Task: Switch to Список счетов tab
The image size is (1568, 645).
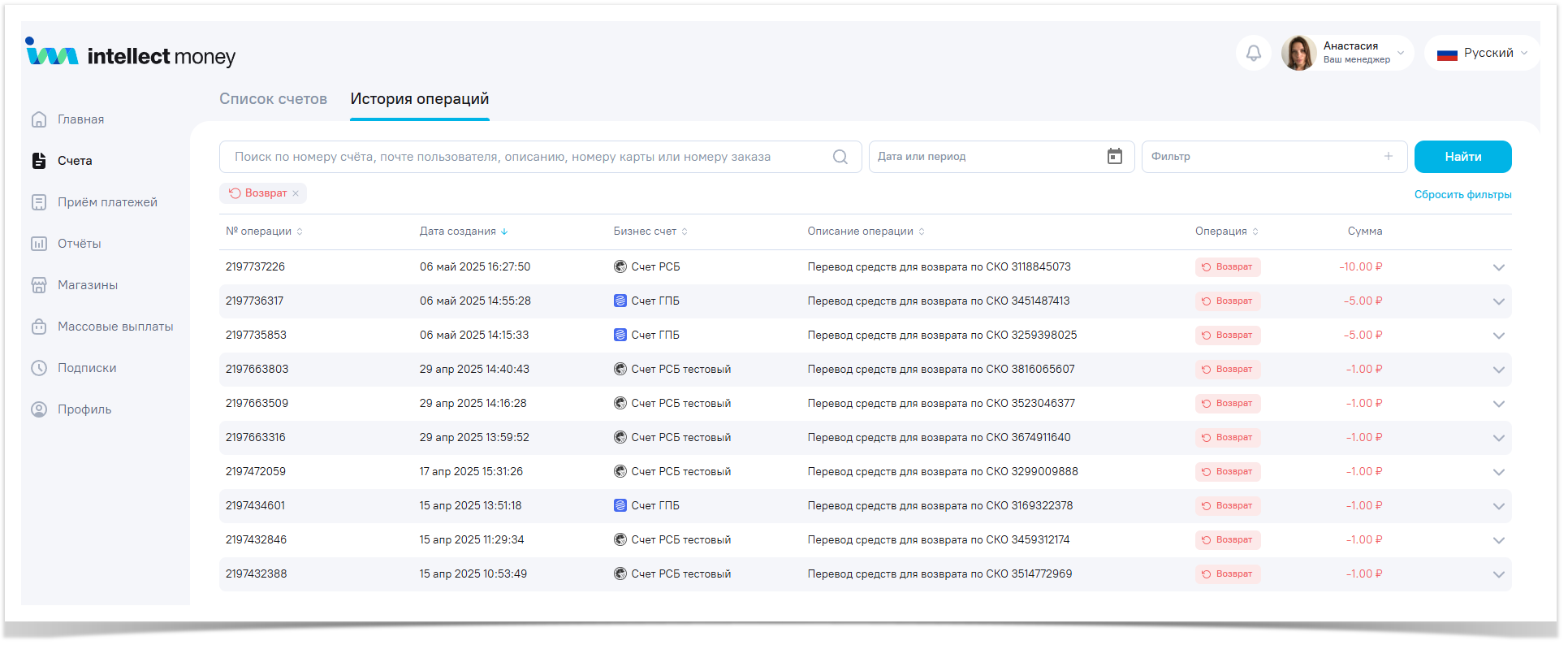Action: [273, 99]
